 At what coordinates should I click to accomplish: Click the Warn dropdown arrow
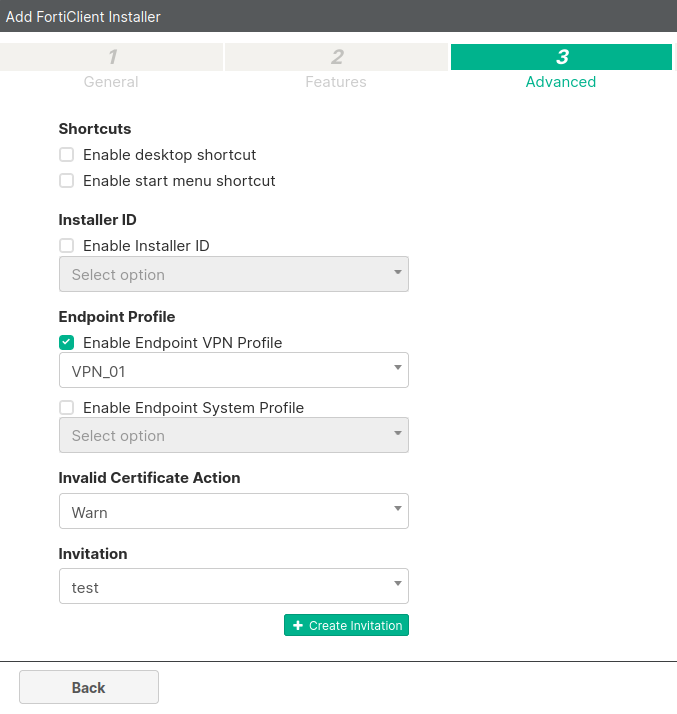[x=397, y=511]
